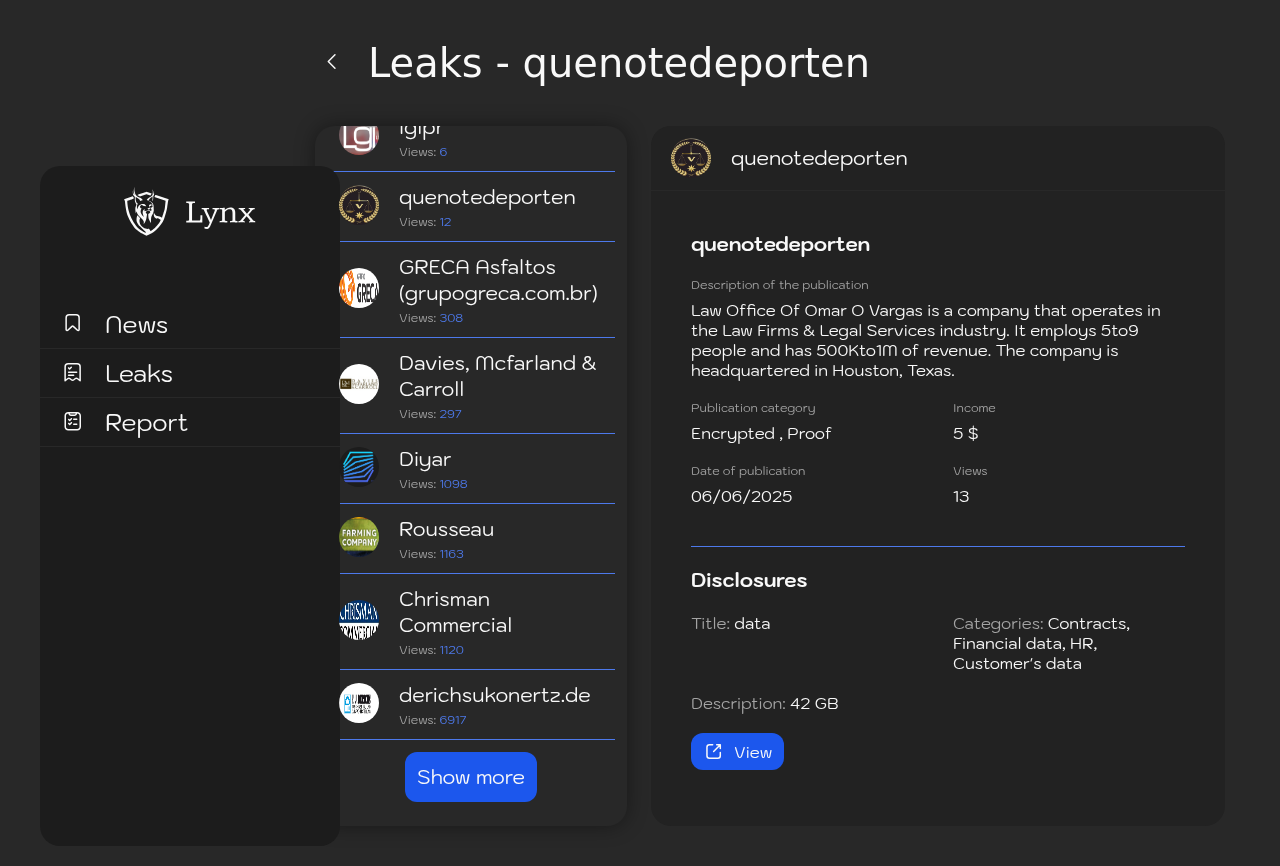Click the Law Office Of Omar O Vargas description
The height and width of the screenshot is (866, 1280).
(x=927, y=341)
